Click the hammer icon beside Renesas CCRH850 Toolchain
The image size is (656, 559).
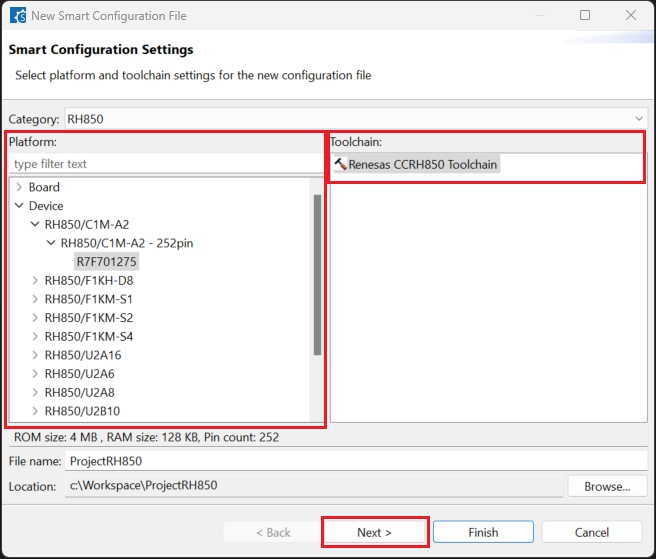coord(340,164)
